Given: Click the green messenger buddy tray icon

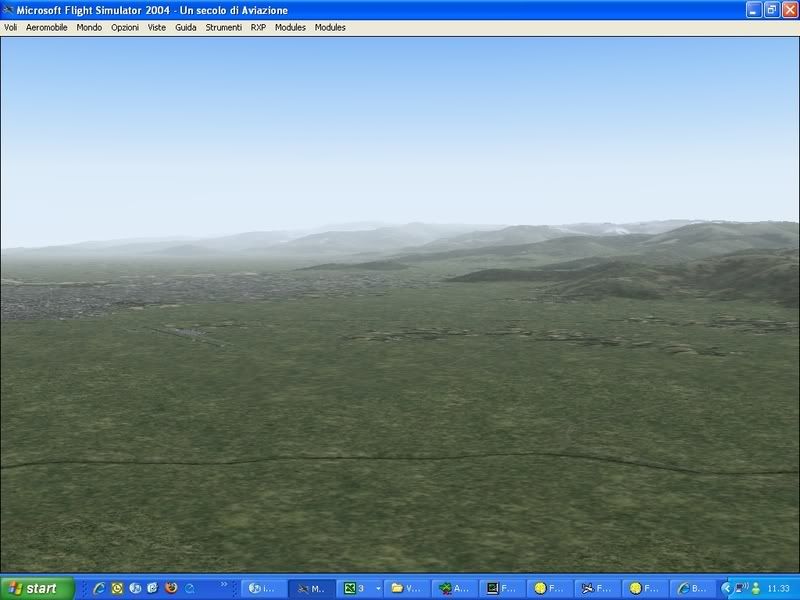Looking at the screenshot, I should click(x=756, y=588).
